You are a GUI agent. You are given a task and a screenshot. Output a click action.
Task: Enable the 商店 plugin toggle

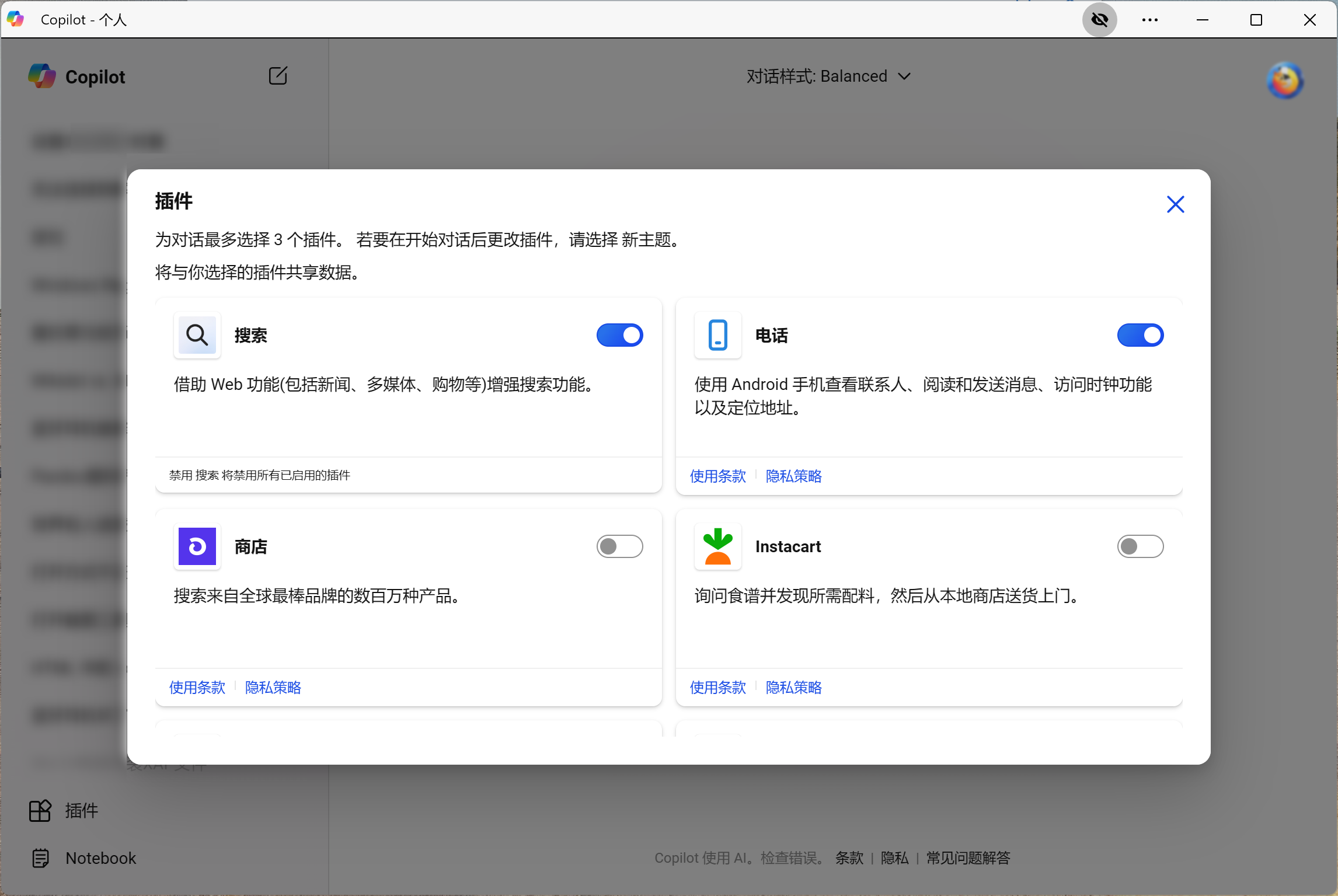click(619, 546)
